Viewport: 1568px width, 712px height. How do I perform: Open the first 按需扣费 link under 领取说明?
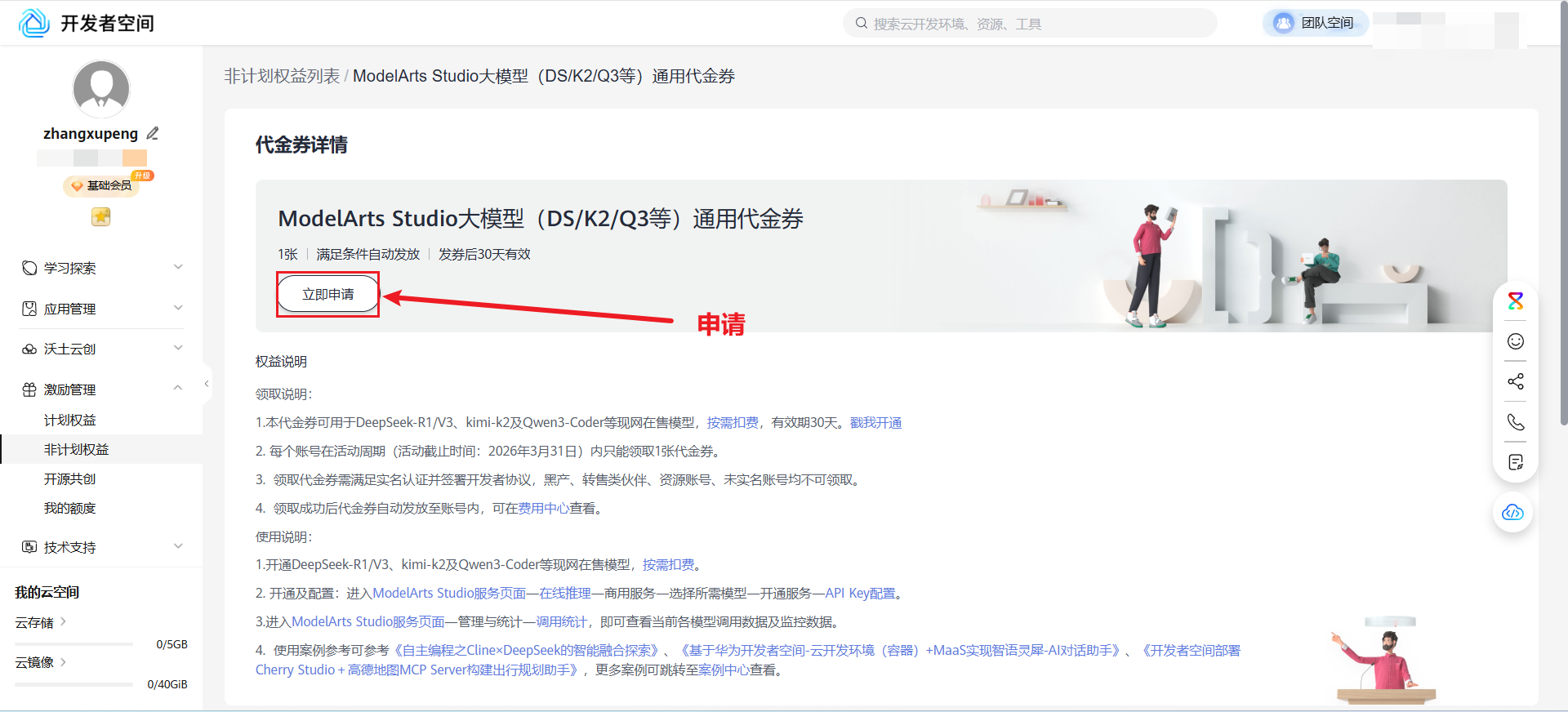pyautogui.click(x=733, y=422)
